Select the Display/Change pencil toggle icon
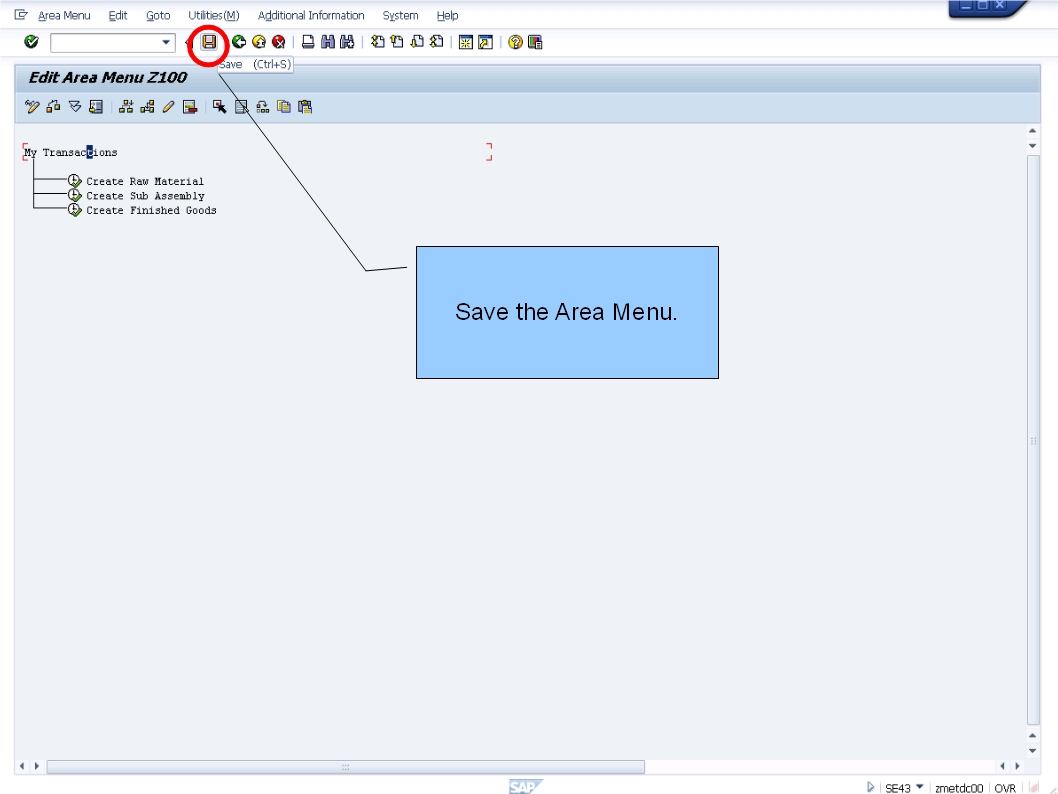 (x=168, y=107)
